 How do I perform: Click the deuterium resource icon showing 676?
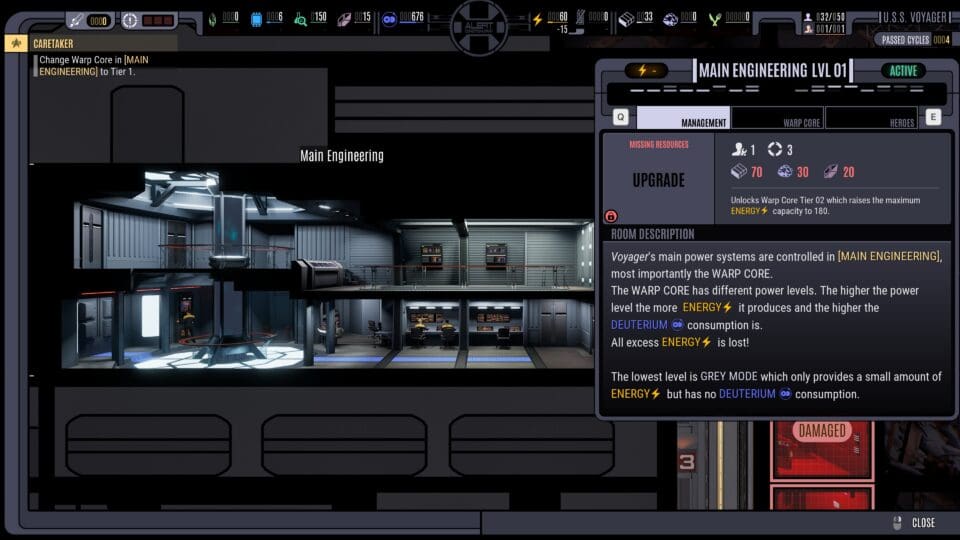(x=388, y=18)
